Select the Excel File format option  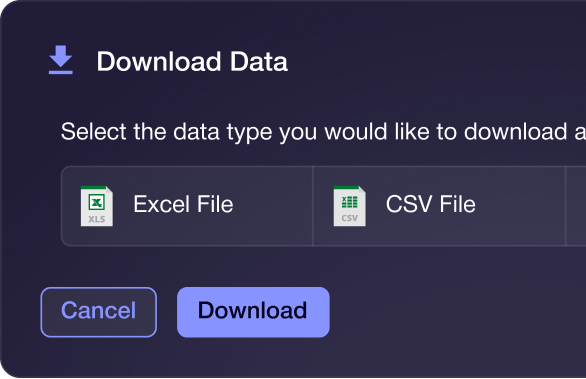[x=187, y=206]
